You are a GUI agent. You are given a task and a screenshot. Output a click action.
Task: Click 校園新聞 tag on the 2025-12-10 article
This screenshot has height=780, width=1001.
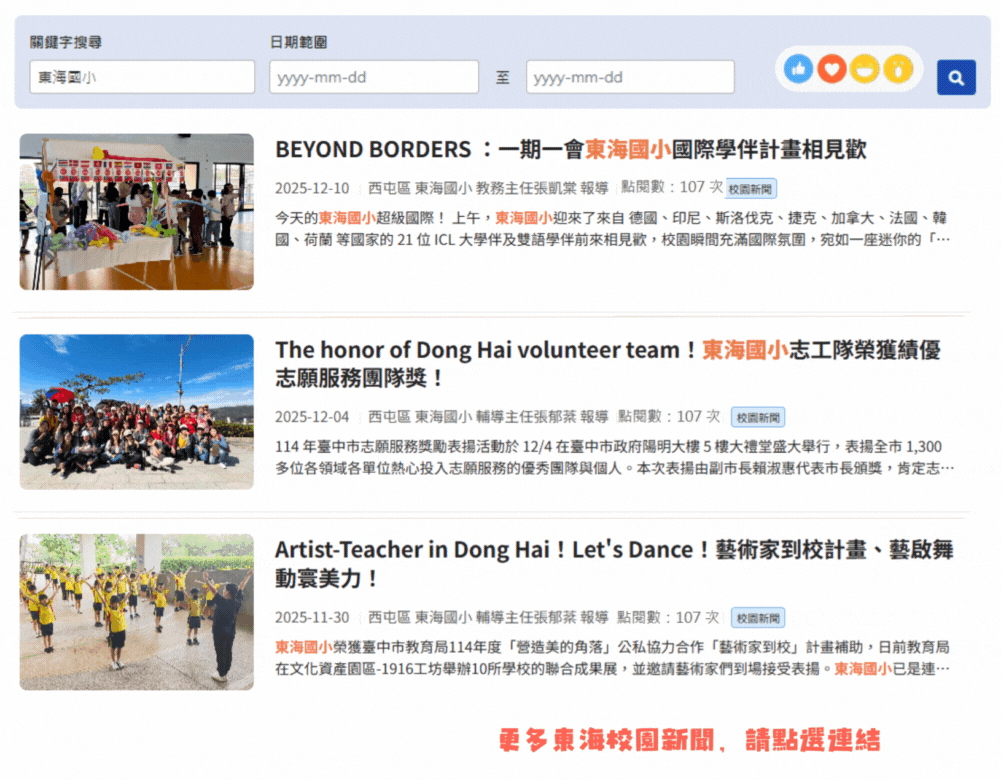[x=752, y=188]
